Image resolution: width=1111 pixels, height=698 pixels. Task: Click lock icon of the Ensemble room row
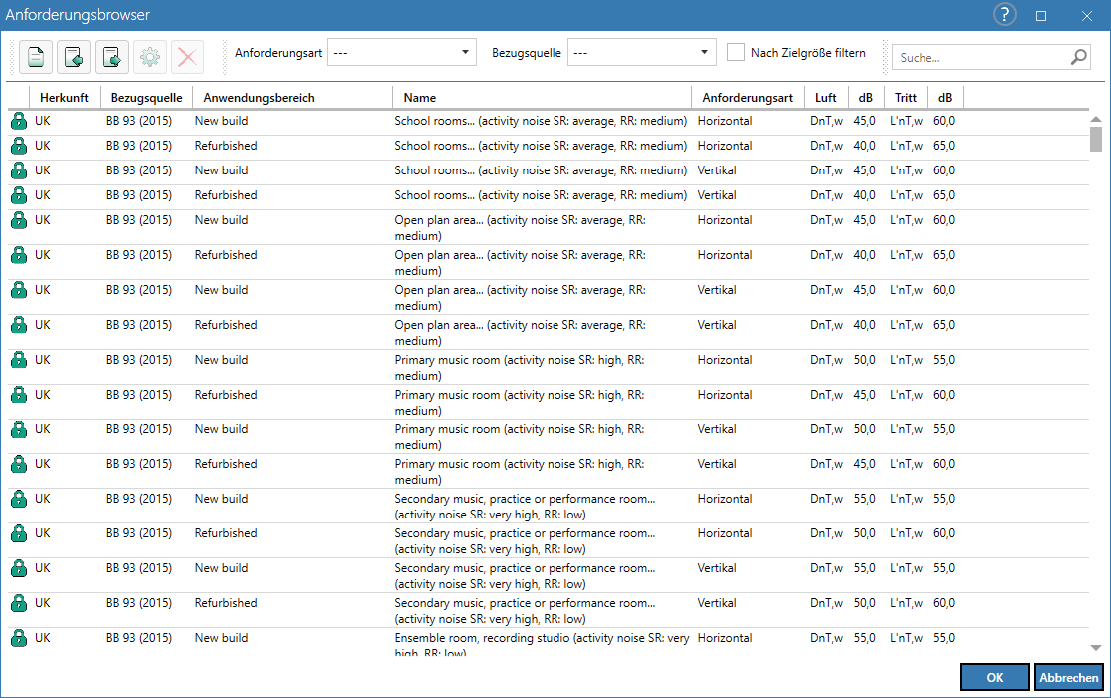click(19, 638)
